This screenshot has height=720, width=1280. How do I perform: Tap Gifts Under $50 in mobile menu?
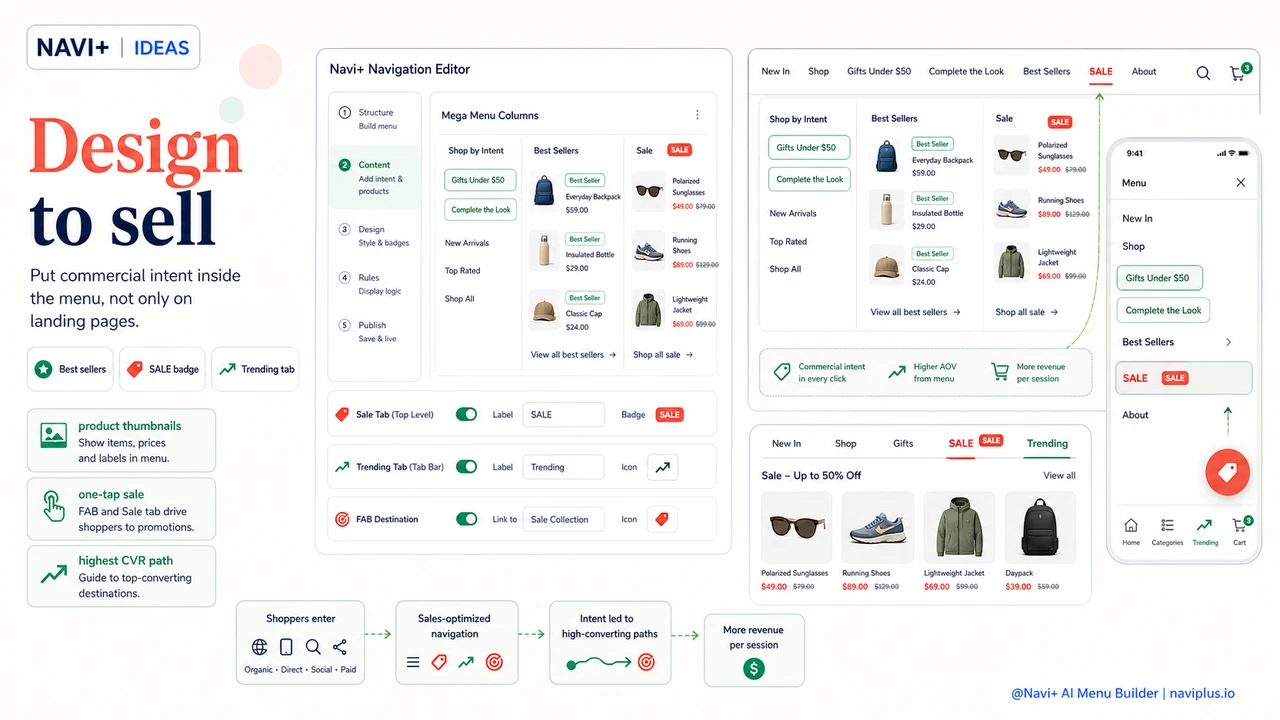[1158, 278]
